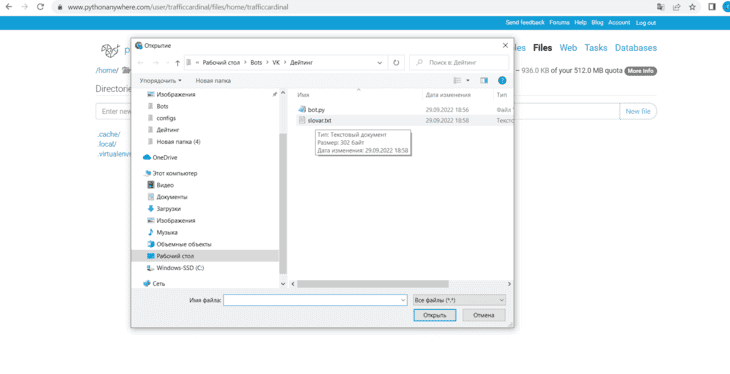Click the change view layout icon
The image size is (730, 374).
tap(458, 81)
